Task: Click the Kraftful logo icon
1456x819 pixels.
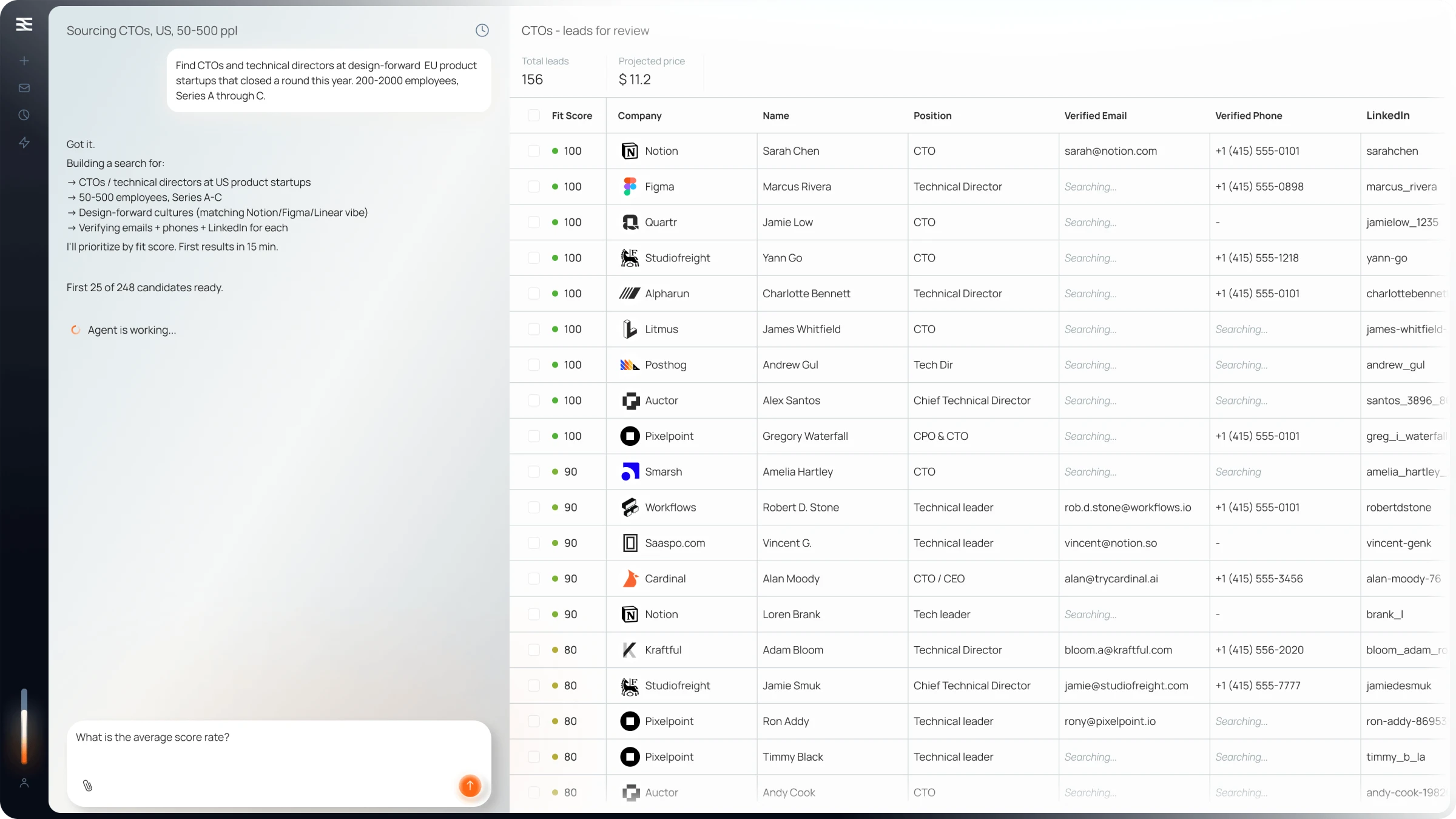Action: click(630, 650)
